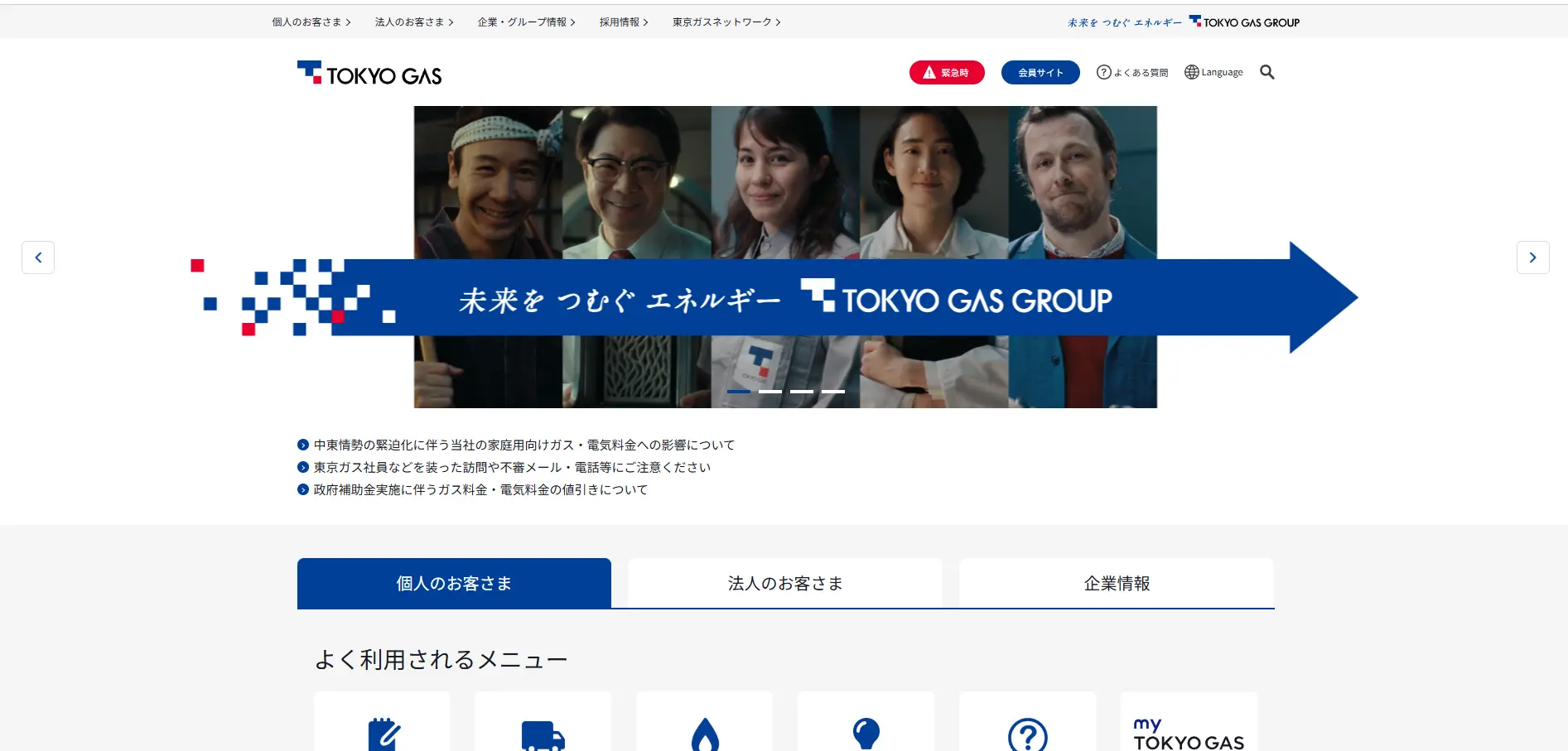Open the hero banner TOKYO GAS GROUP image
The image size is (1568, 751).
(x=774, y=257)
